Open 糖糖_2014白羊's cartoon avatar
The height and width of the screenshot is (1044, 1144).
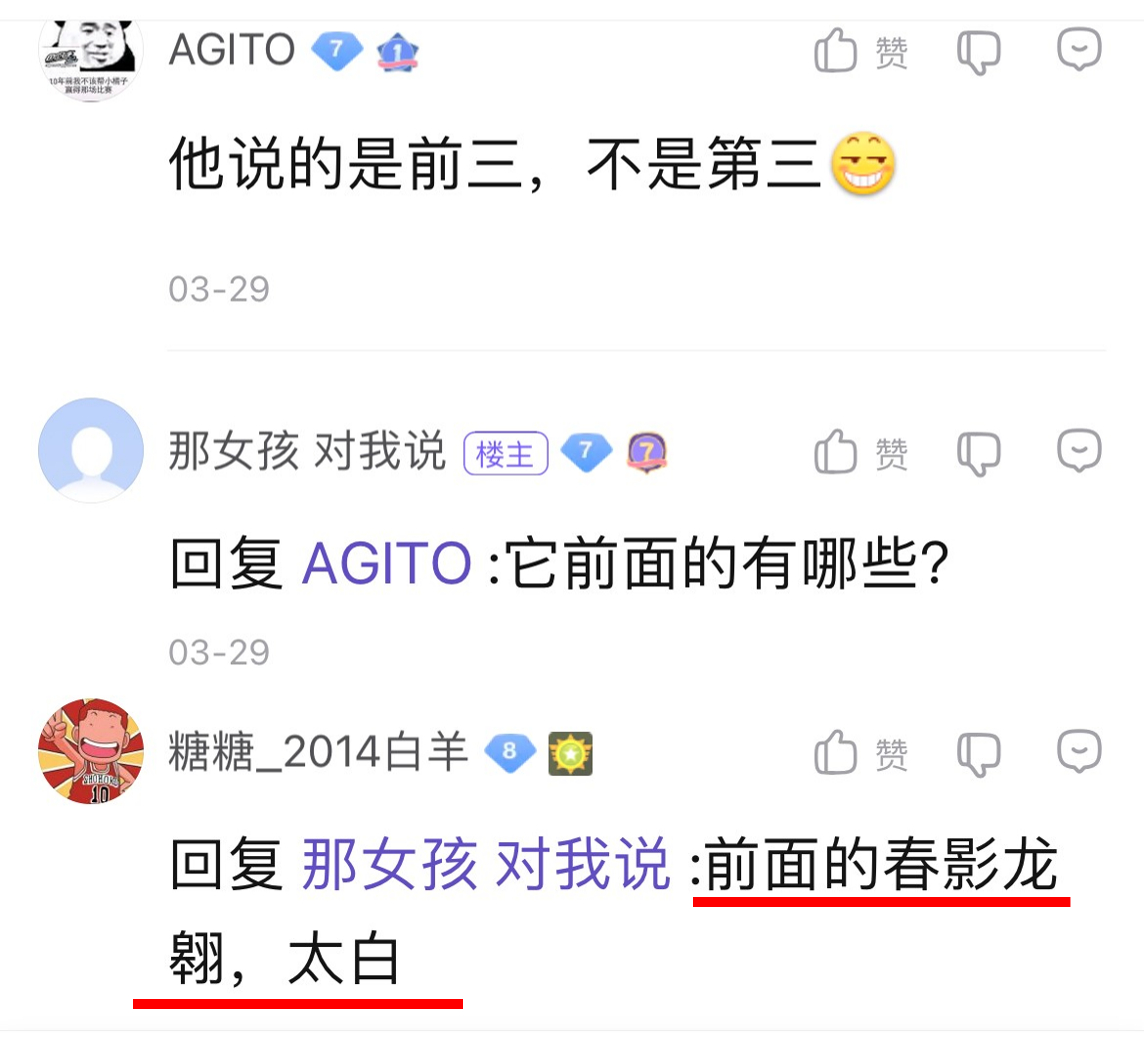(90, 751)
